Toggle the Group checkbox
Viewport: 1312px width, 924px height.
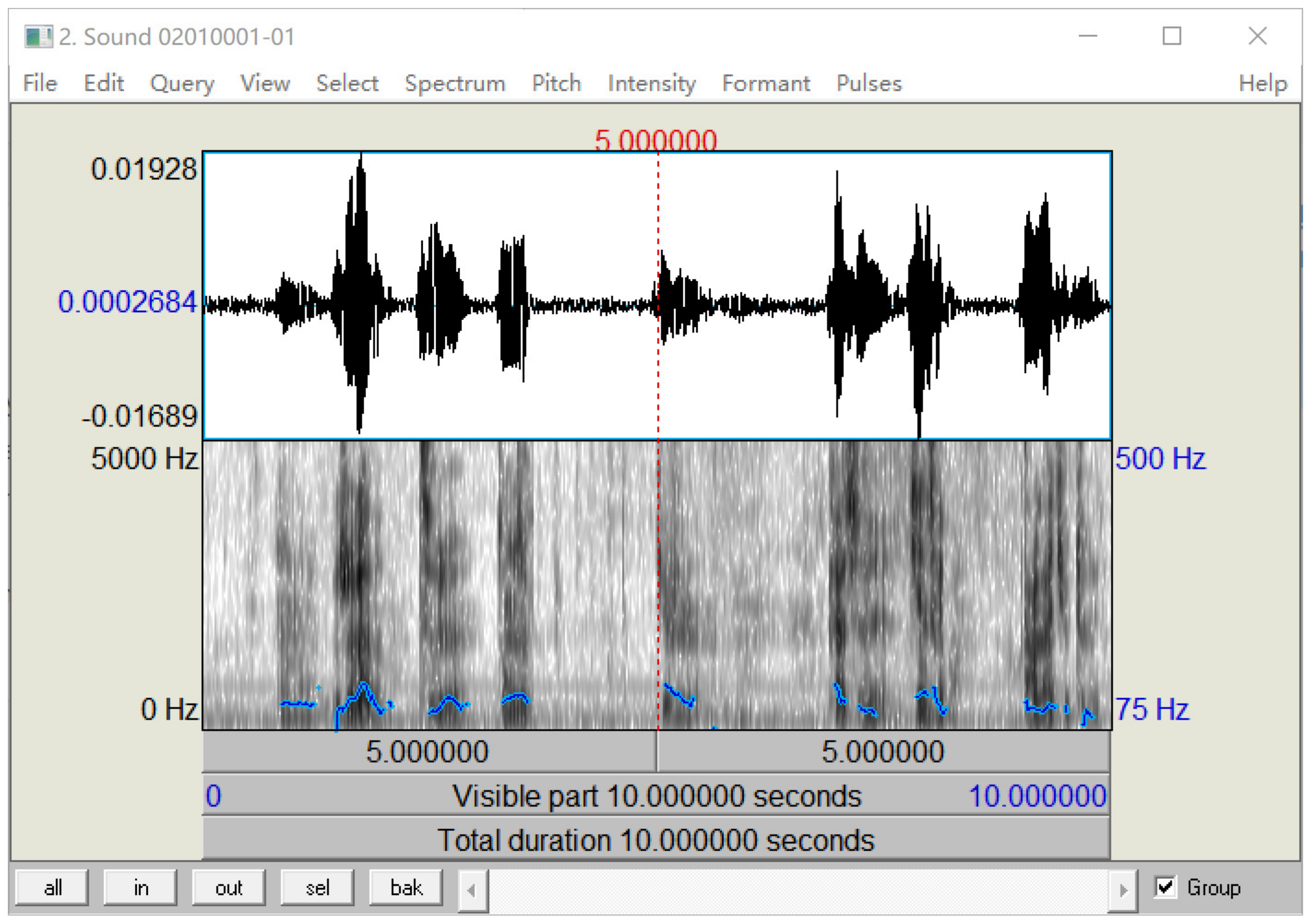click(1165, 888)
